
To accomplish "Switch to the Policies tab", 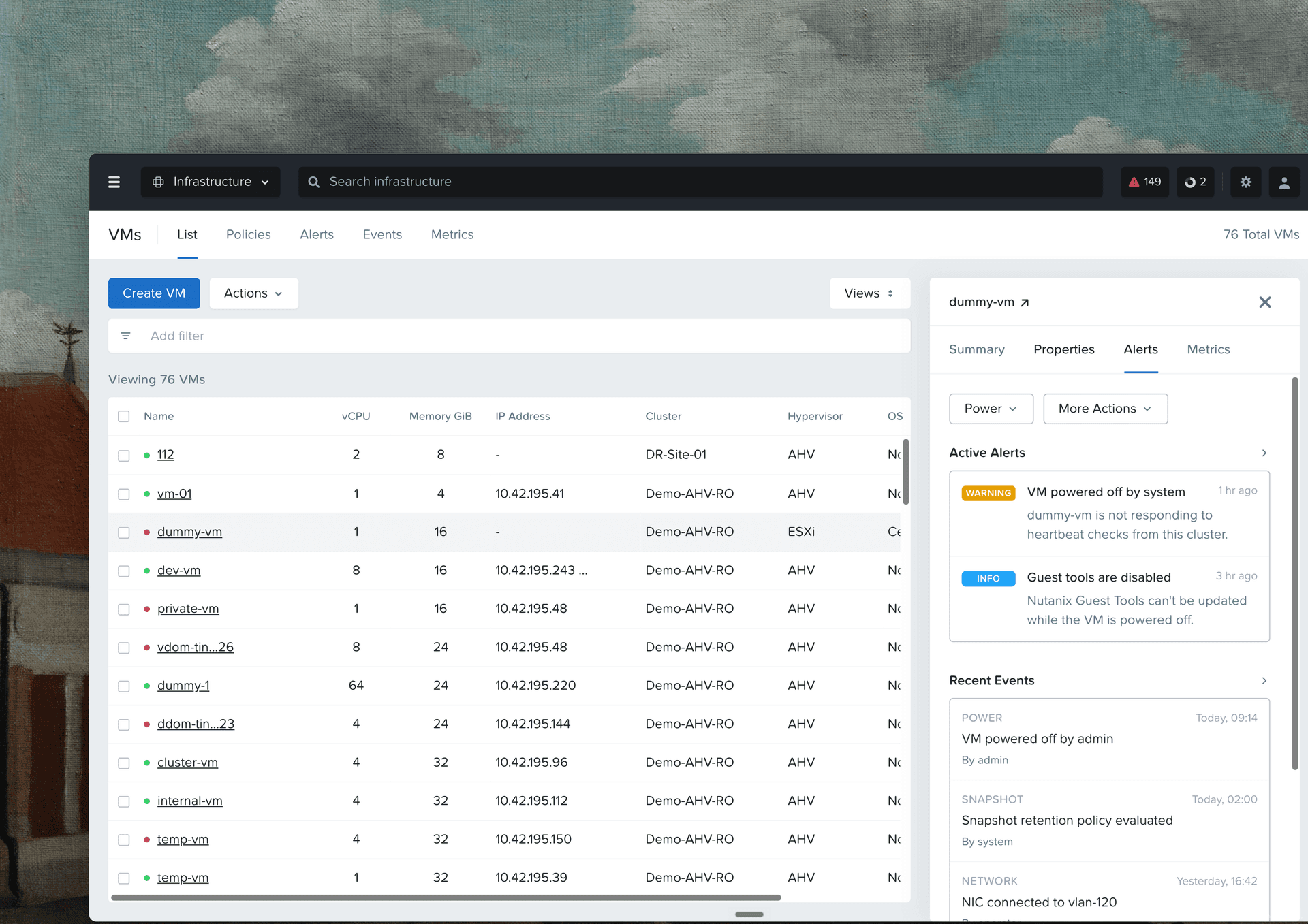I will point(249,234).
